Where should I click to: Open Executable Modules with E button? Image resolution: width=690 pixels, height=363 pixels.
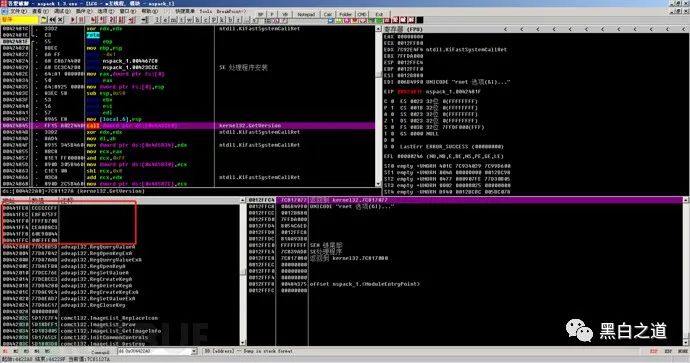point(165,20)
